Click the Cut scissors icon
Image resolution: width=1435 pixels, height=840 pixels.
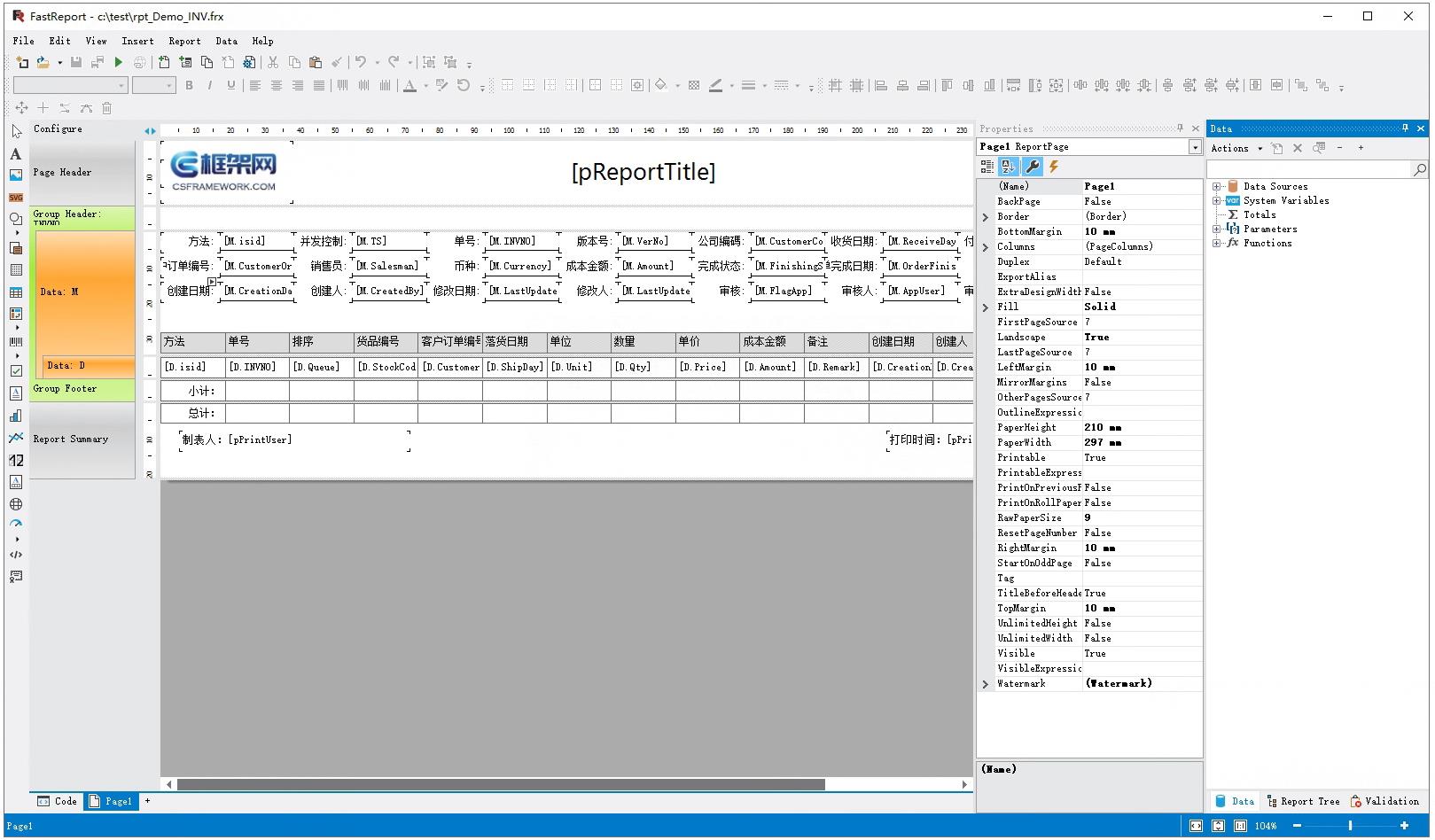pos(273,62)
